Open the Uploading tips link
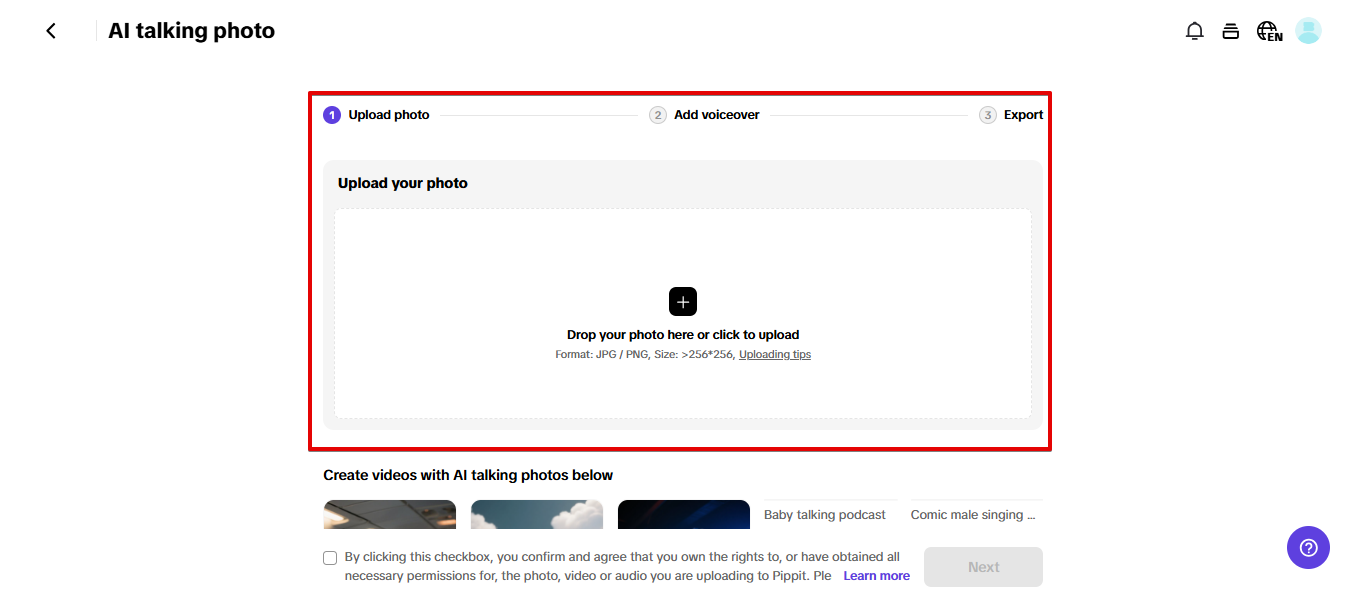 (774, 354)
